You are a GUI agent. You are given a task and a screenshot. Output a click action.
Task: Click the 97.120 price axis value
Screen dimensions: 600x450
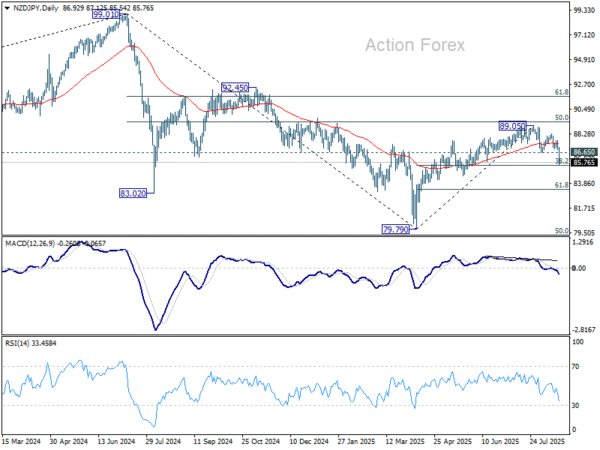tap(584, 35)
